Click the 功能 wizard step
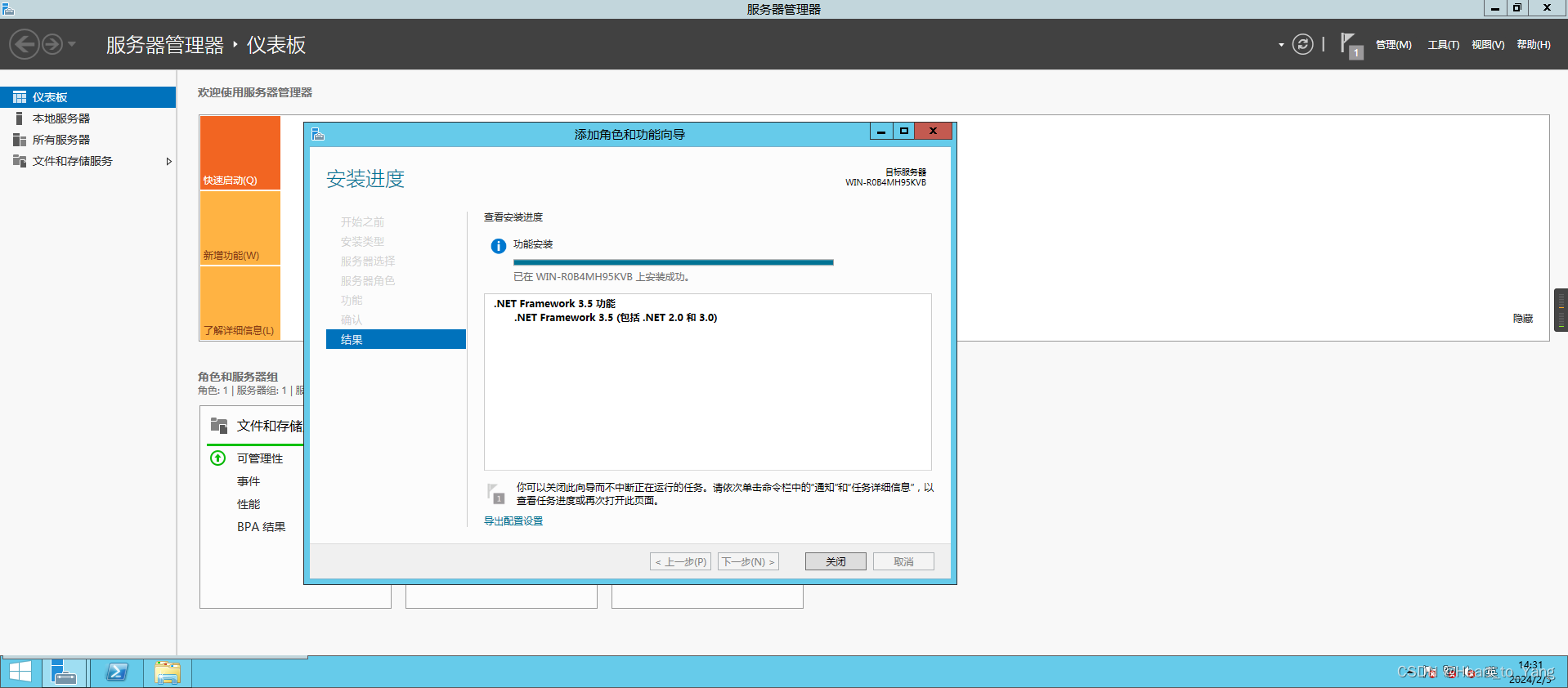Viewport: 1568px width, 688px height. [x=352, y=301]
